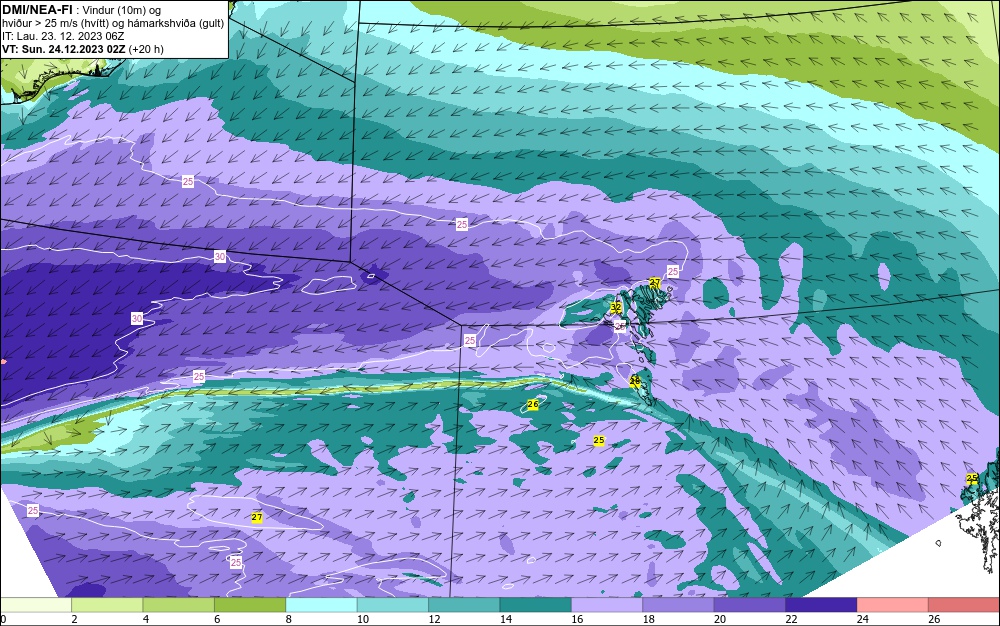
Task: Pick the 6–8 olive green legend swatch
Action: [250, 605]
